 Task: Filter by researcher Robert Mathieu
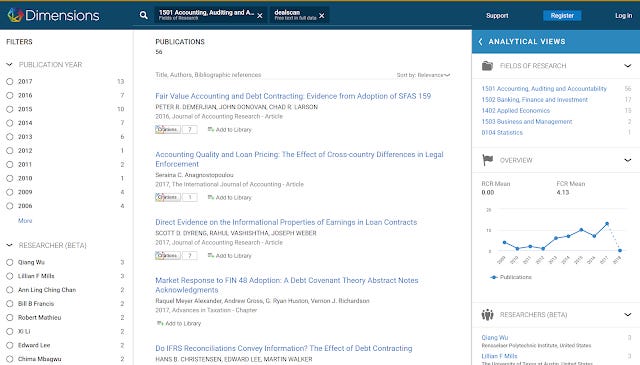click(10, 318)
